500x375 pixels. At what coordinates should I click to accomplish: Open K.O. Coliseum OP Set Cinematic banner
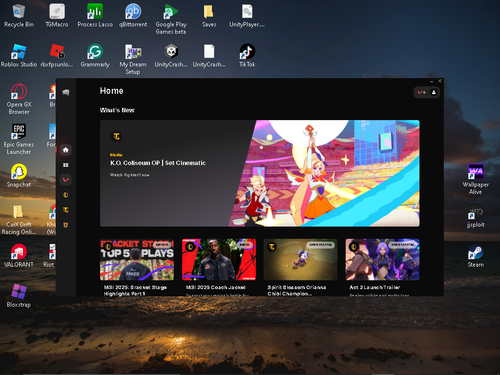[x=260, y=173]
